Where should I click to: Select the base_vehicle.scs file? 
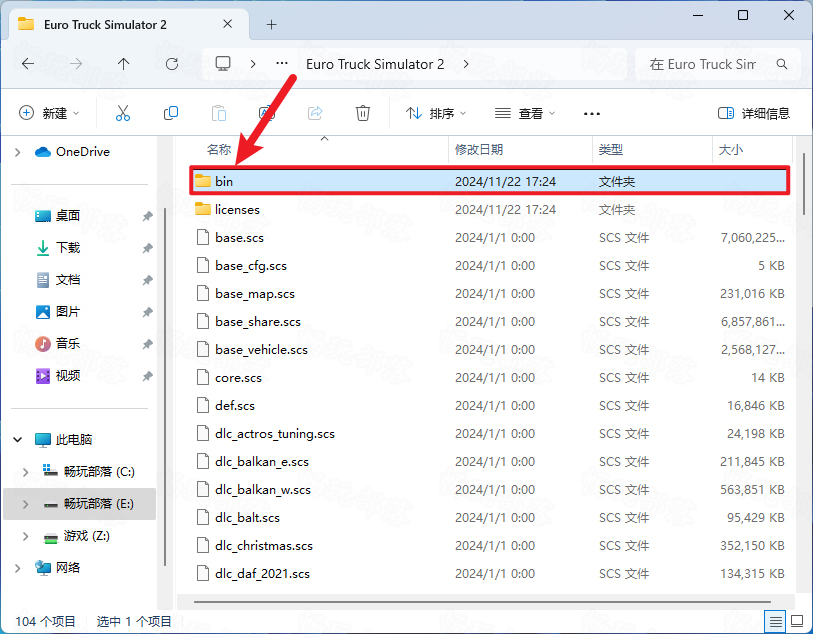(489, 349)
